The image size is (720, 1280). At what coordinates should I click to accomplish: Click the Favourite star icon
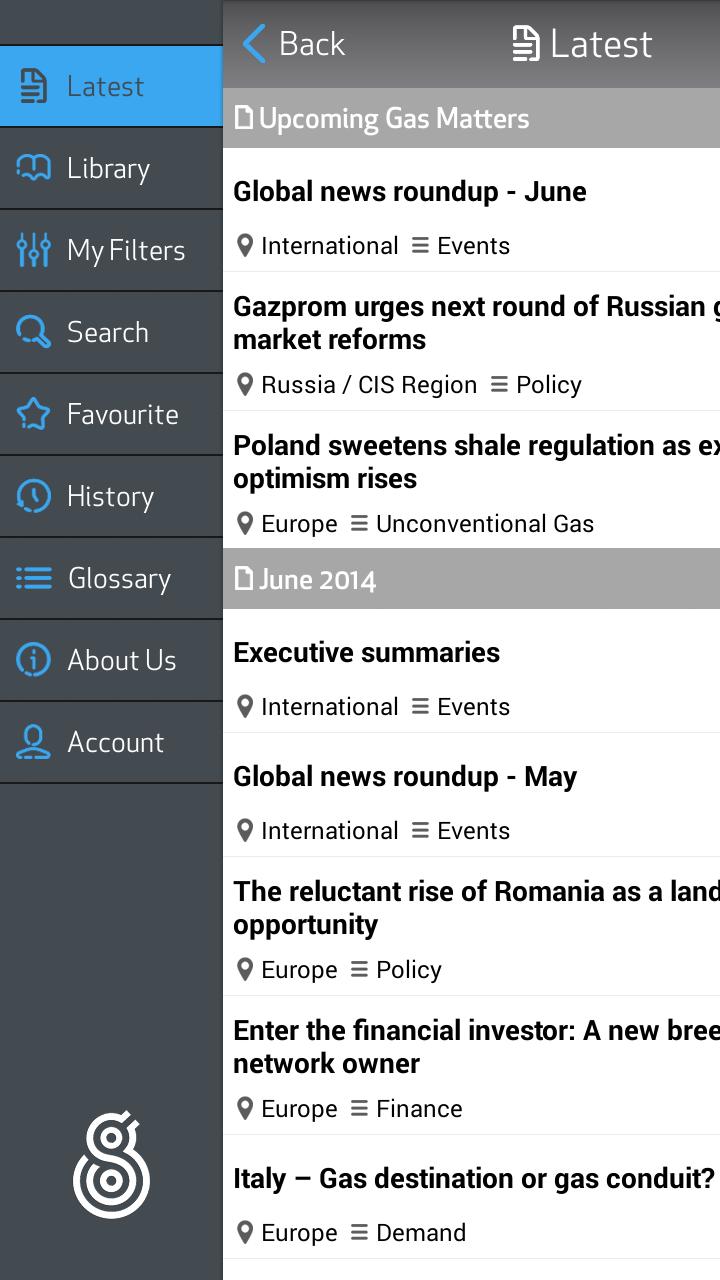[33, 414]
